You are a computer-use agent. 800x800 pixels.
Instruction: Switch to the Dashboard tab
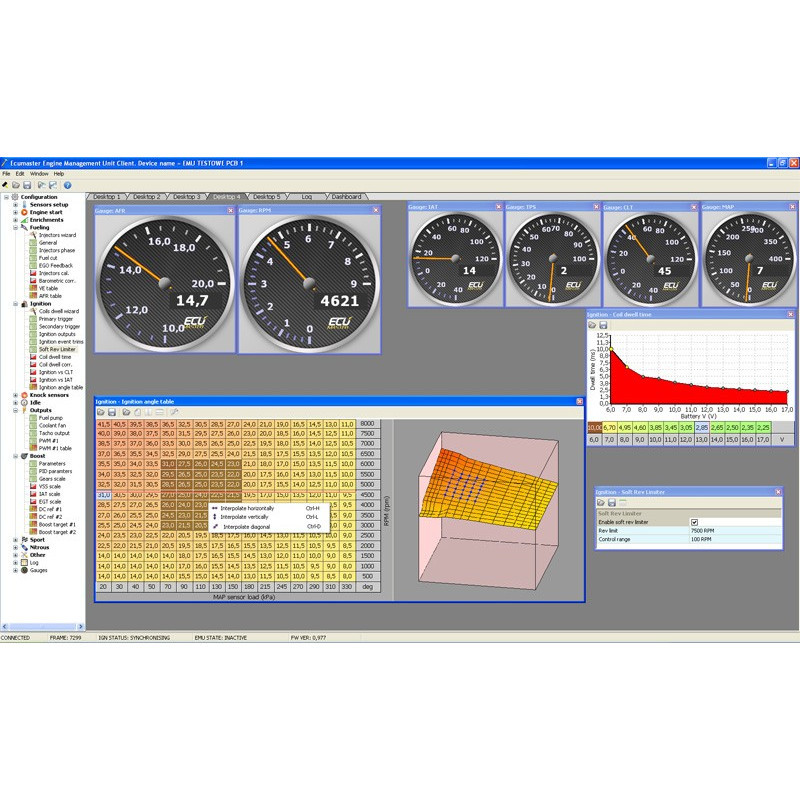346,197
